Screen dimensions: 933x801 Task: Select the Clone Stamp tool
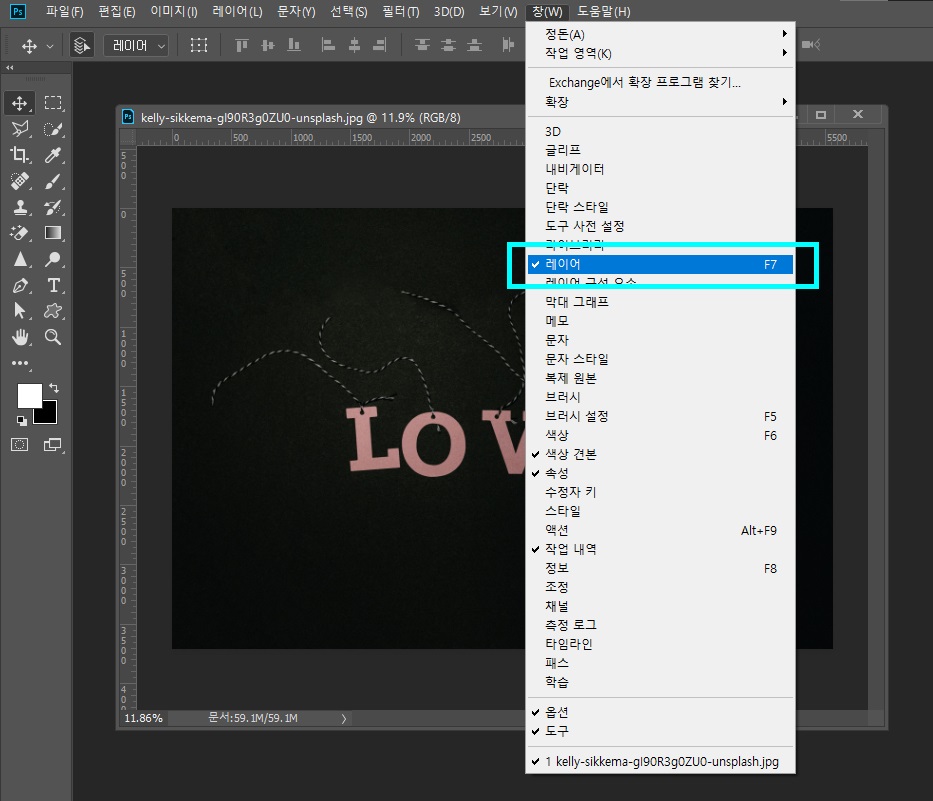pos(22,207)
